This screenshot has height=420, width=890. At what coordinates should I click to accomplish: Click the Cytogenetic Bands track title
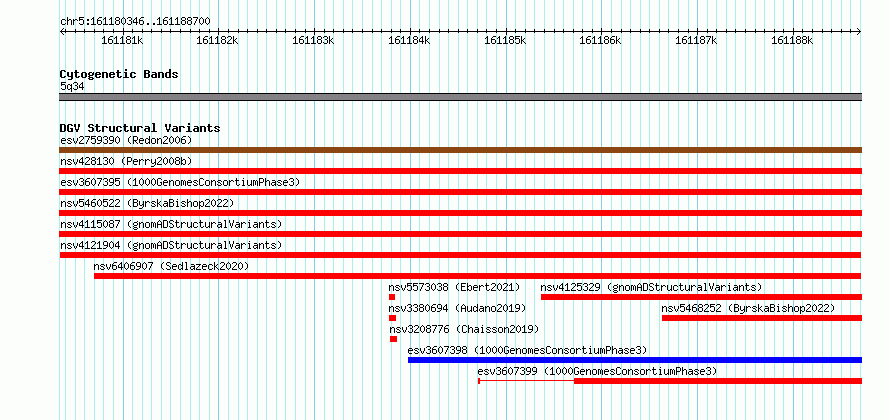pyautogui.click(x=119, y=74)
